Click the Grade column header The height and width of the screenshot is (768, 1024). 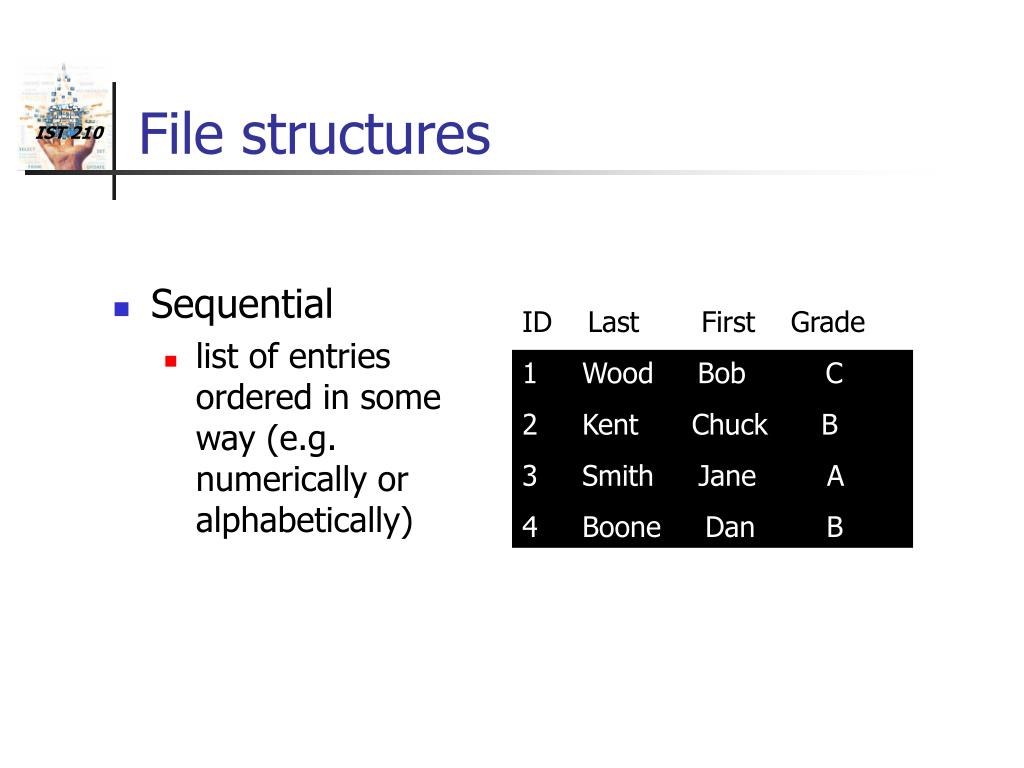click(x=827, y=323)
